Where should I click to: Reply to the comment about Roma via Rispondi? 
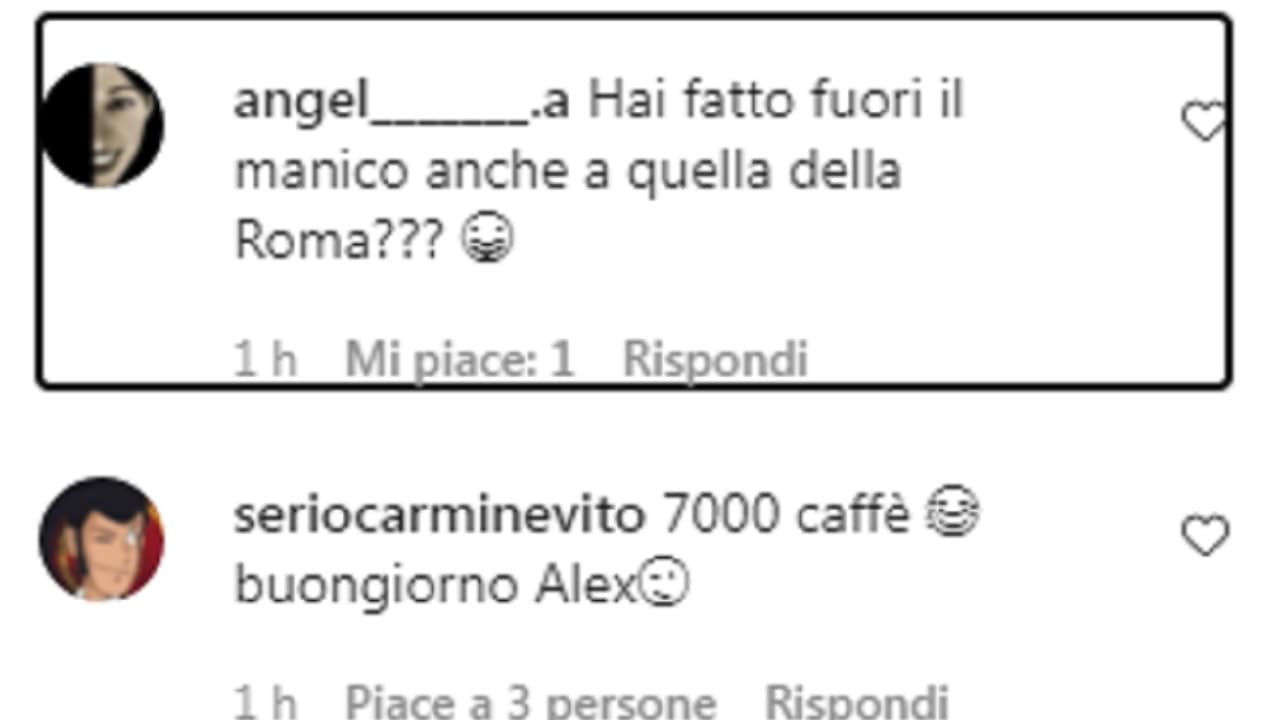click(x=715, y=360)
